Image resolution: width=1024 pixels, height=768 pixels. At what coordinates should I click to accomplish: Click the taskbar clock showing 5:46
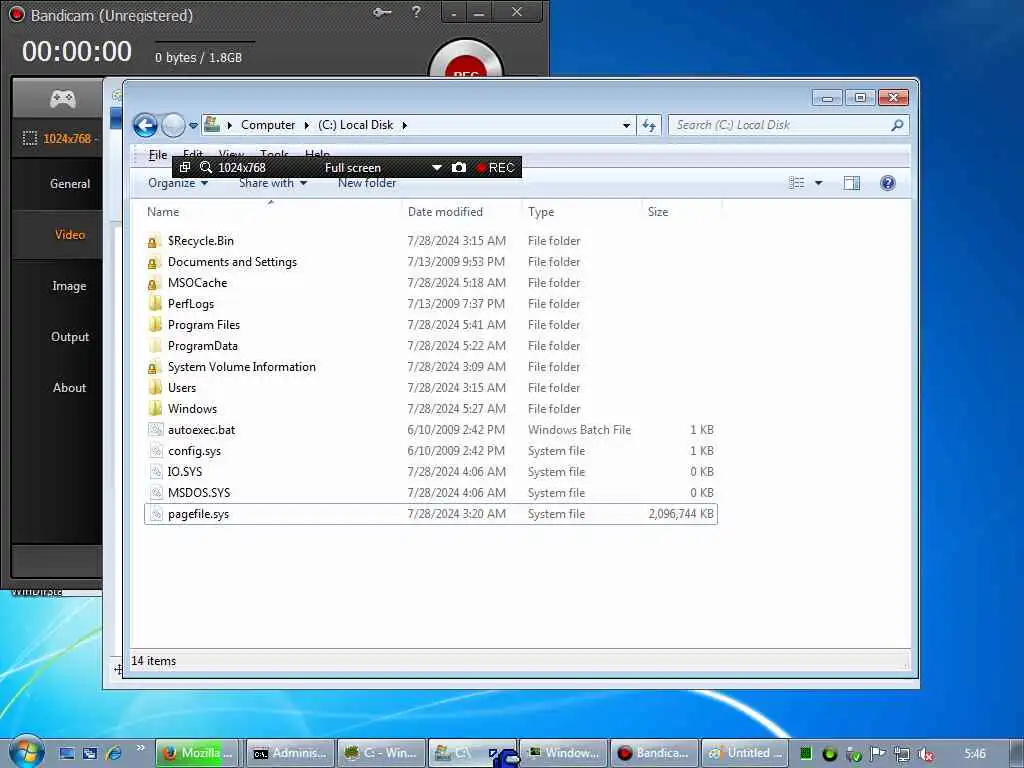974,754
